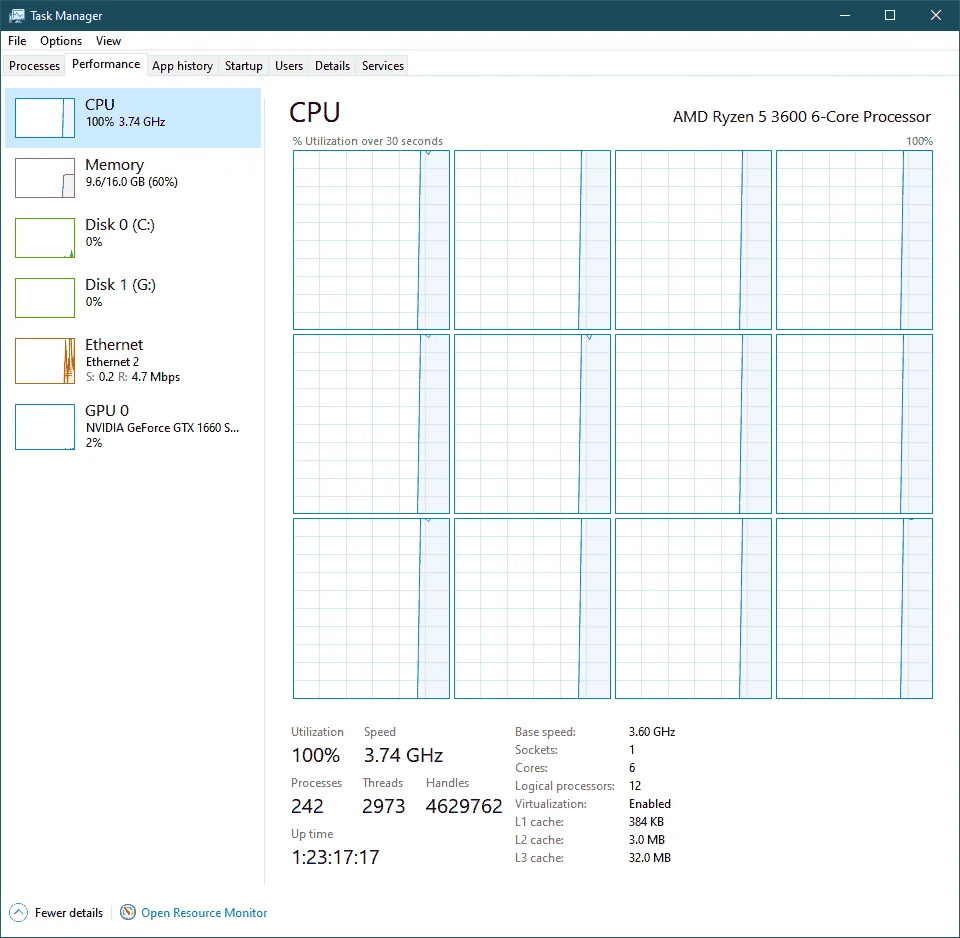The image size is (960, 938).
Task: Open the Options menu
Action: click(61, 40)
